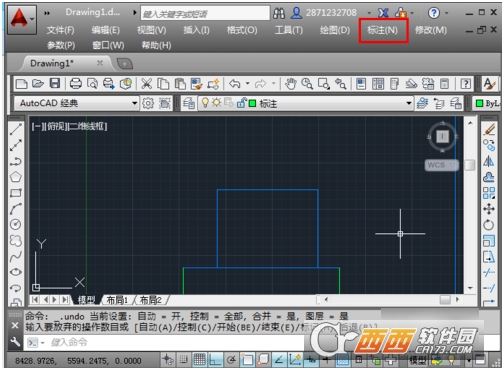This screenshot has height=370, width=504.
Task: Toggle Infer Constraints in status bar
Action: click(x=167, y=360)
